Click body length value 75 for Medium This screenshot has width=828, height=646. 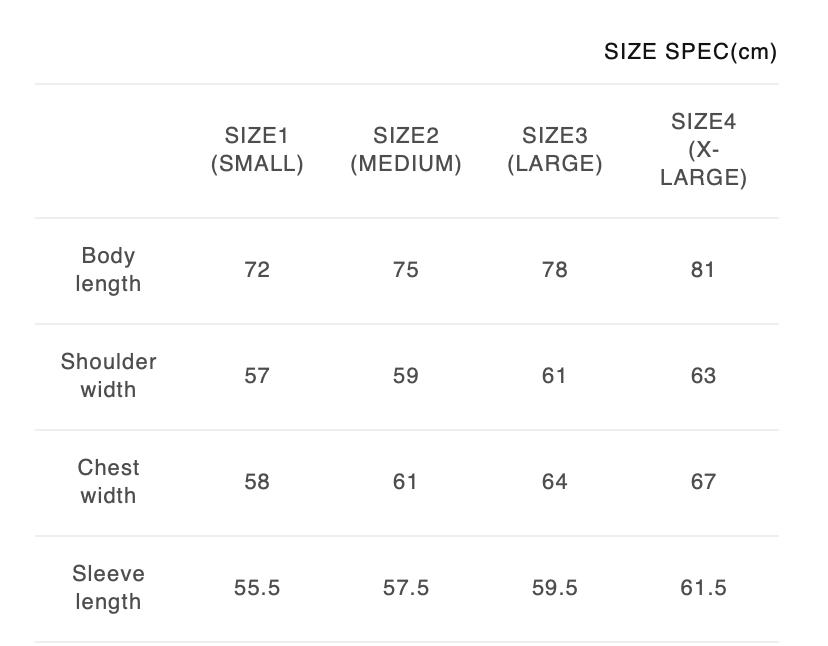click(406, 270)
